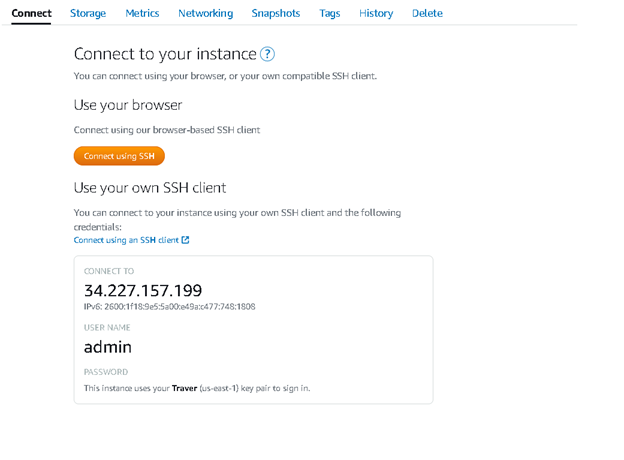Screen dimensions: 624x460
Task: Open the Snapshots tab
Action: [275, 13]
